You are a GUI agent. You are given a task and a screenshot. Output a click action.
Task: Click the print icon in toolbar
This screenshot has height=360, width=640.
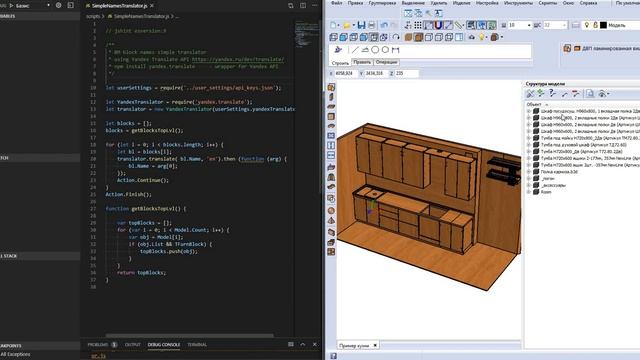(371, 25)
